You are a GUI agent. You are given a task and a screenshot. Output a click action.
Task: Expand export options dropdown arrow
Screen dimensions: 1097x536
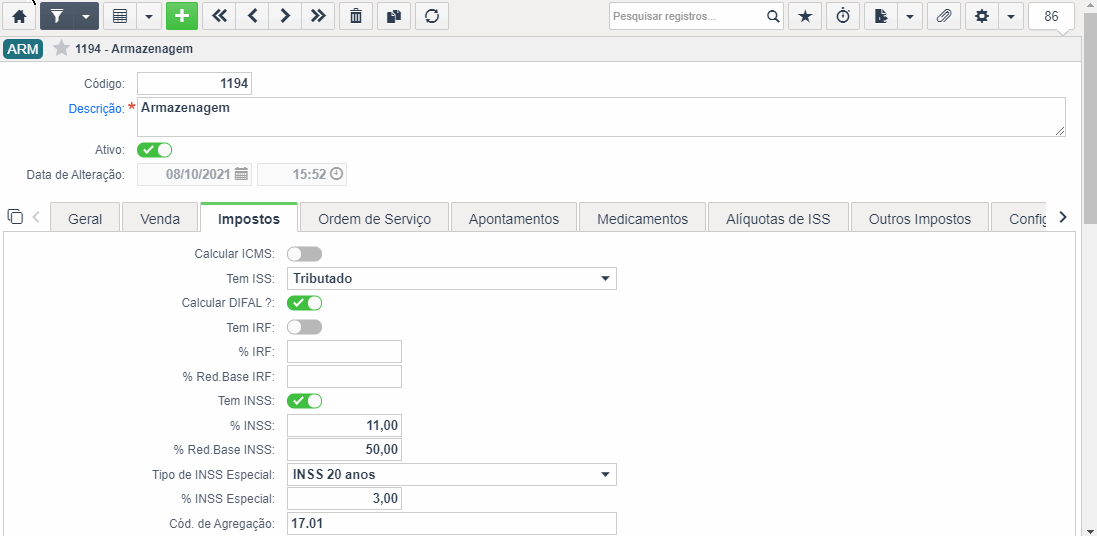[x=910, y=16]
